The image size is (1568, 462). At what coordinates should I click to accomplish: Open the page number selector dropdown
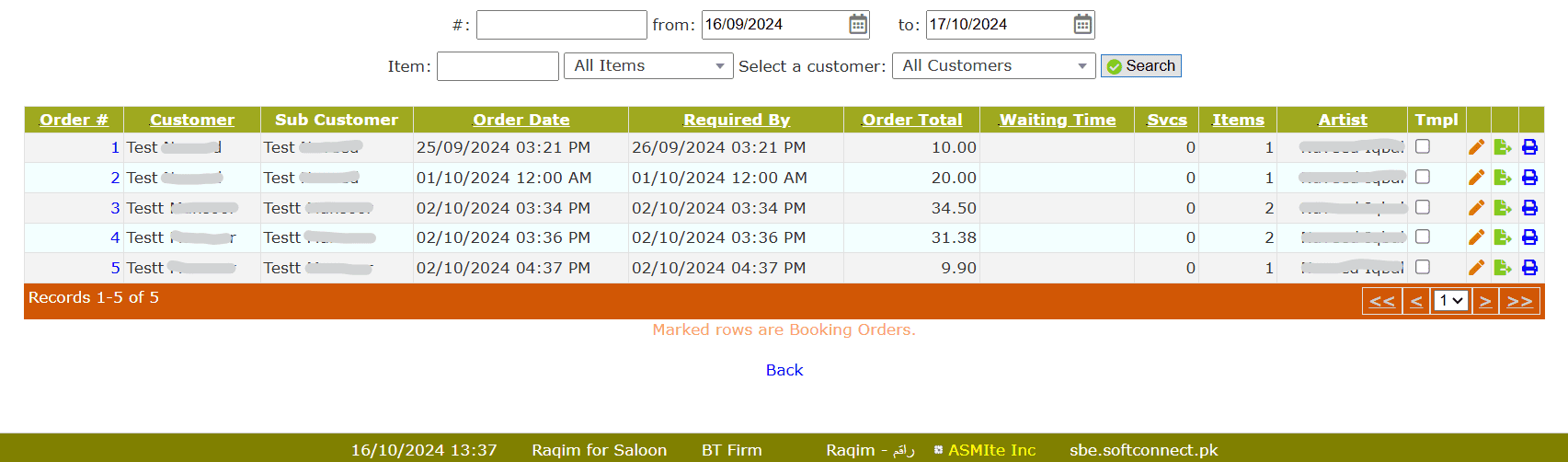point(1450,301)
